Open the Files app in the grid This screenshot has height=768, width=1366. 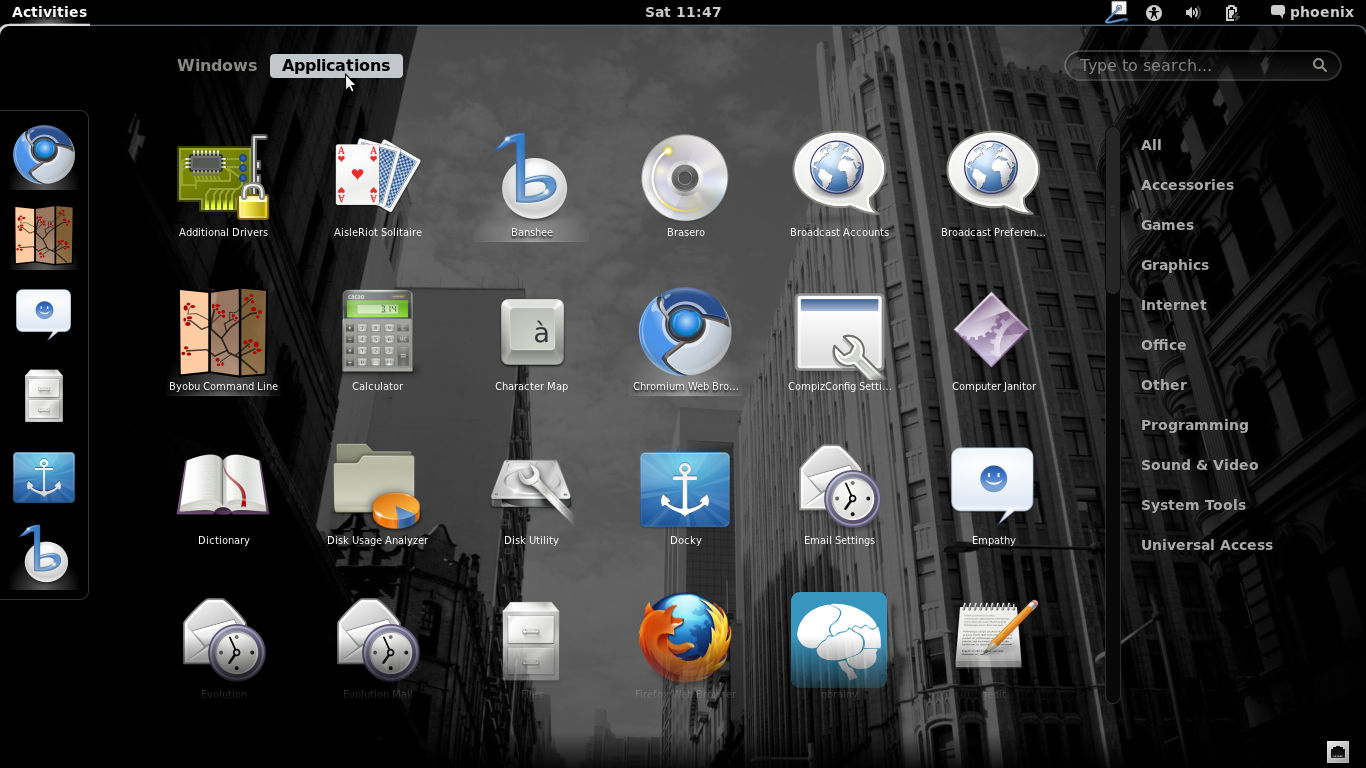coord(531,648)
